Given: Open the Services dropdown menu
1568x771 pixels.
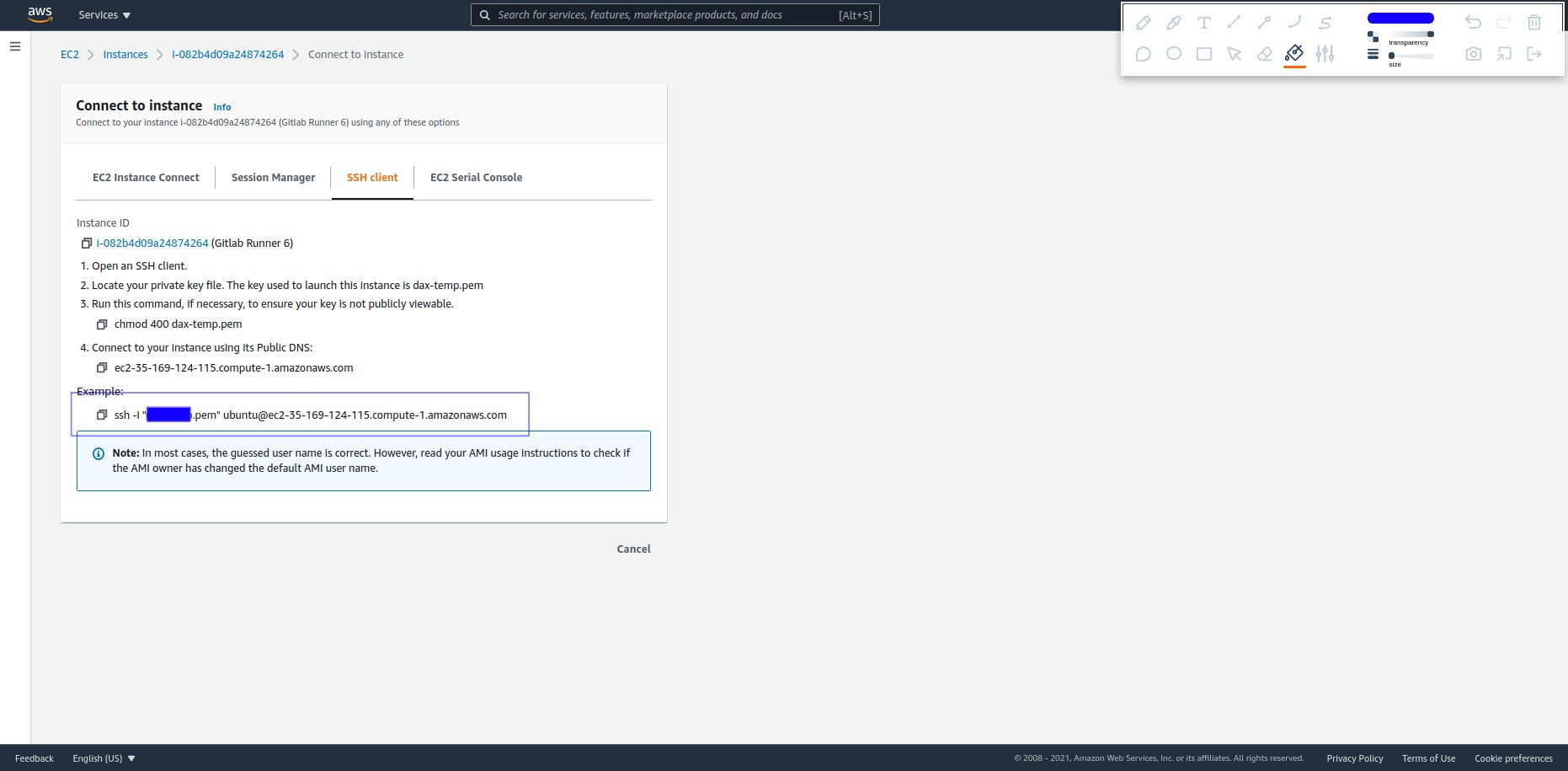Looking at the screenshot, I should [104, 15].
